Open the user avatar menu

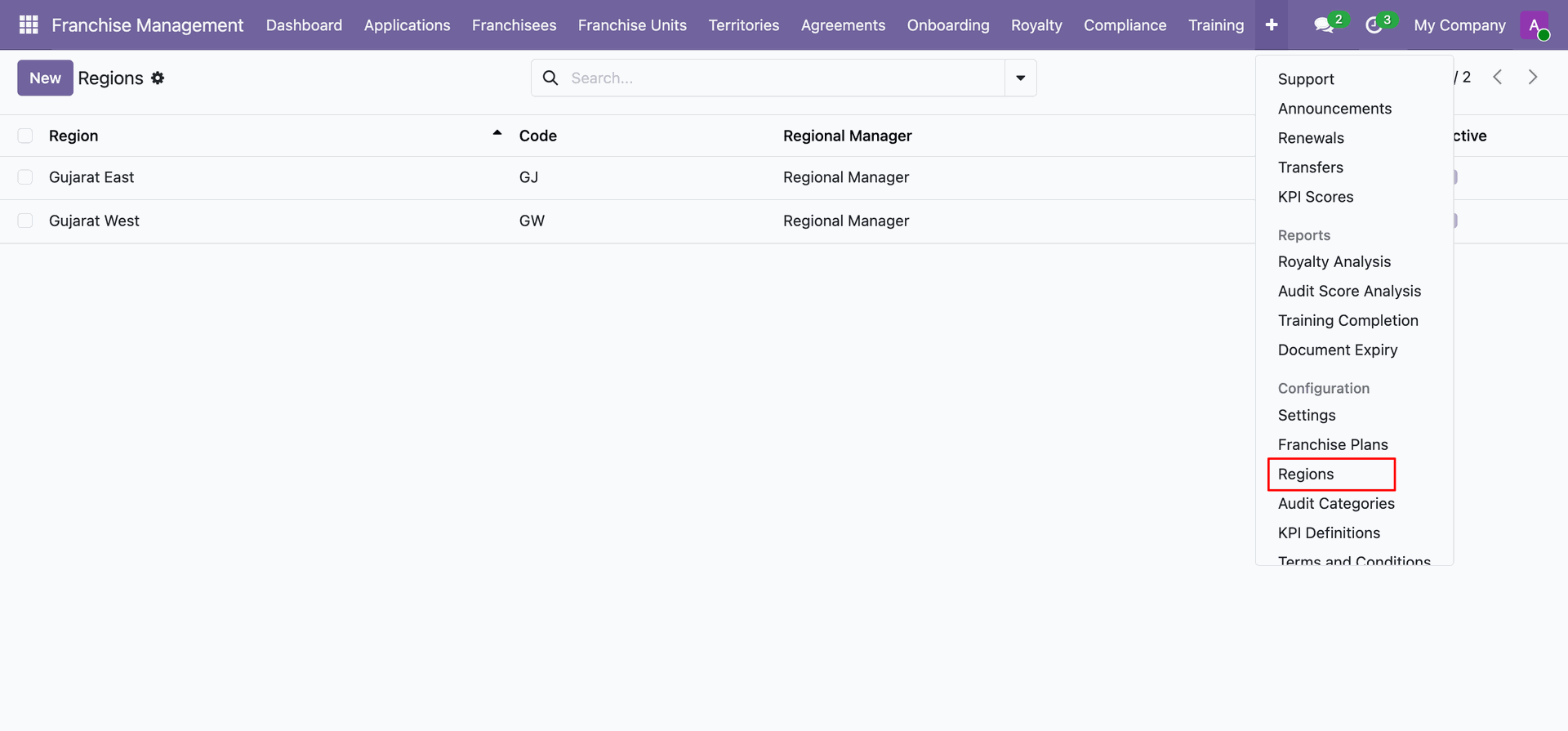click(1535, 25)
